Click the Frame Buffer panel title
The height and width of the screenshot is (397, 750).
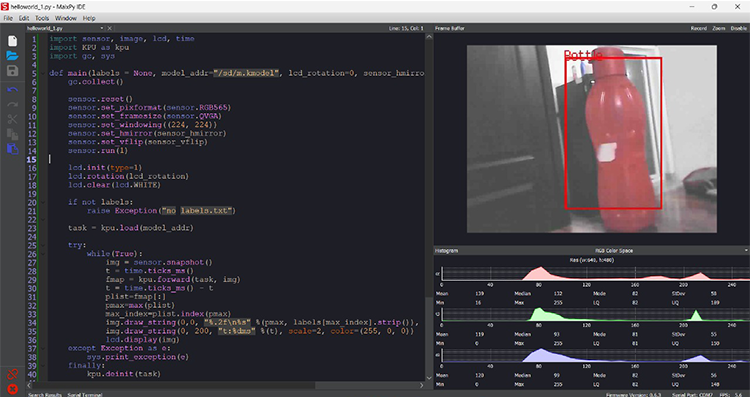[450, 29]
